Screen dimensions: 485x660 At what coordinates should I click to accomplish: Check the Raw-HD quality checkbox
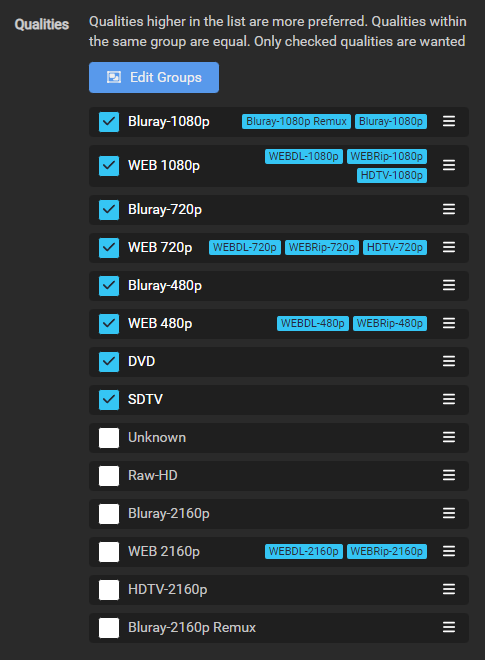(x=109, y=476)
